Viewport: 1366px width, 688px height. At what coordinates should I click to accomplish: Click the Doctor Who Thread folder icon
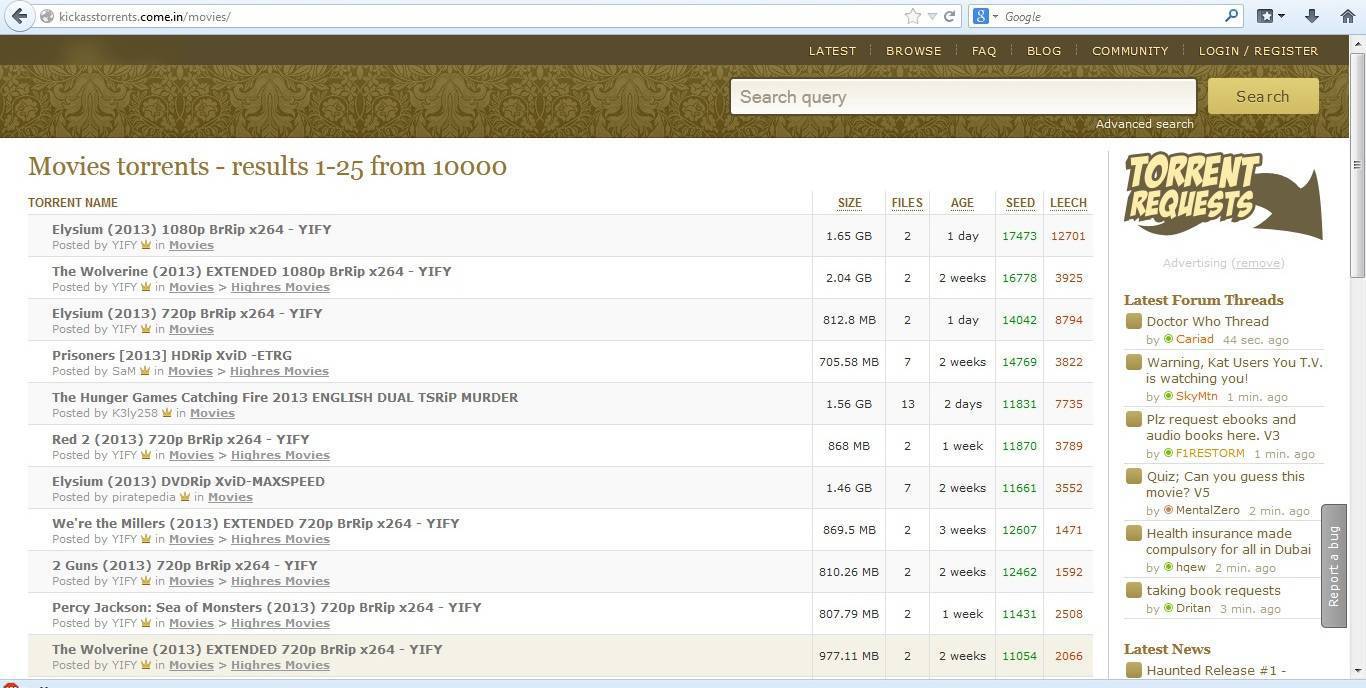coord(1133,321)
